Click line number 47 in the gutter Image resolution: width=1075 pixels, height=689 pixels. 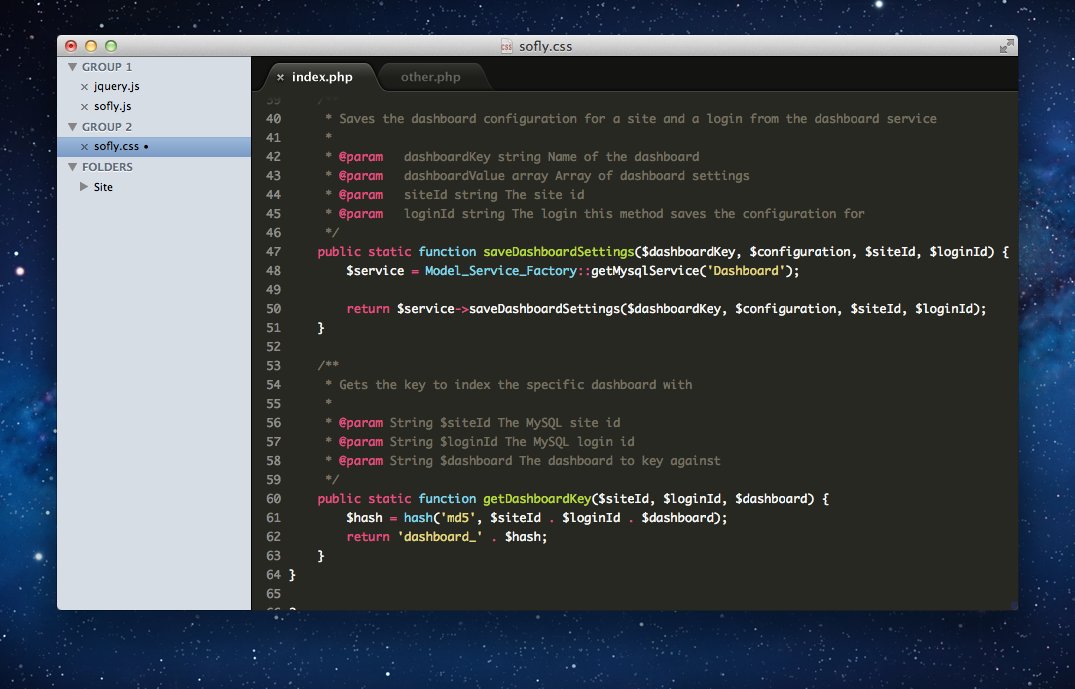[x=274, y=252]
